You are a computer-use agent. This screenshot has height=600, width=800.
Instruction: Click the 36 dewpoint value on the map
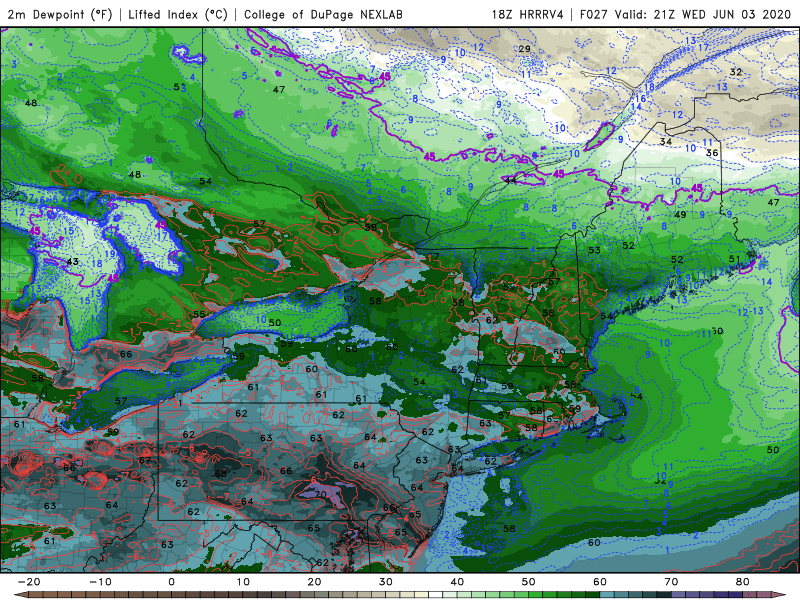click(712, 153)
